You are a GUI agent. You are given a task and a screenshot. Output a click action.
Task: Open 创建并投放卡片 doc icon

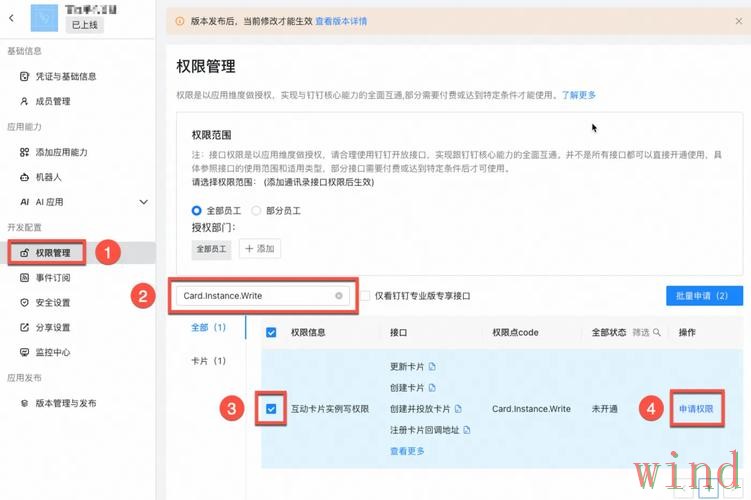point(458,409)
